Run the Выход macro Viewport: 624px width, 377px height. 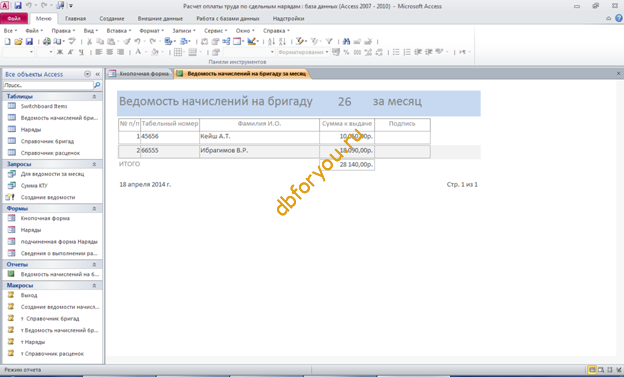(x=29, y=295)
